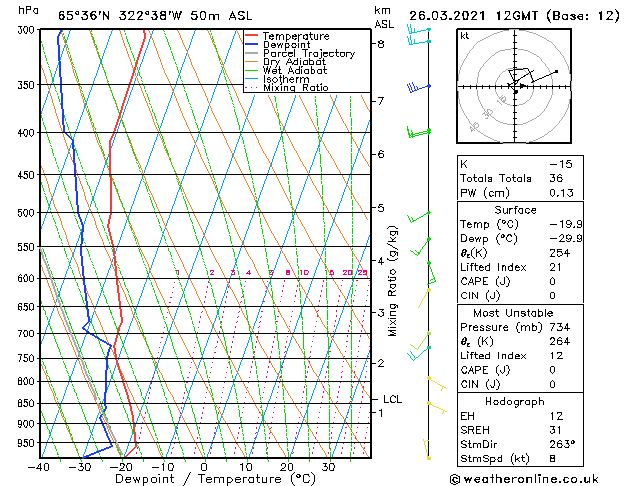
Task: Click the K index value -15
Action: pos(561,164)
